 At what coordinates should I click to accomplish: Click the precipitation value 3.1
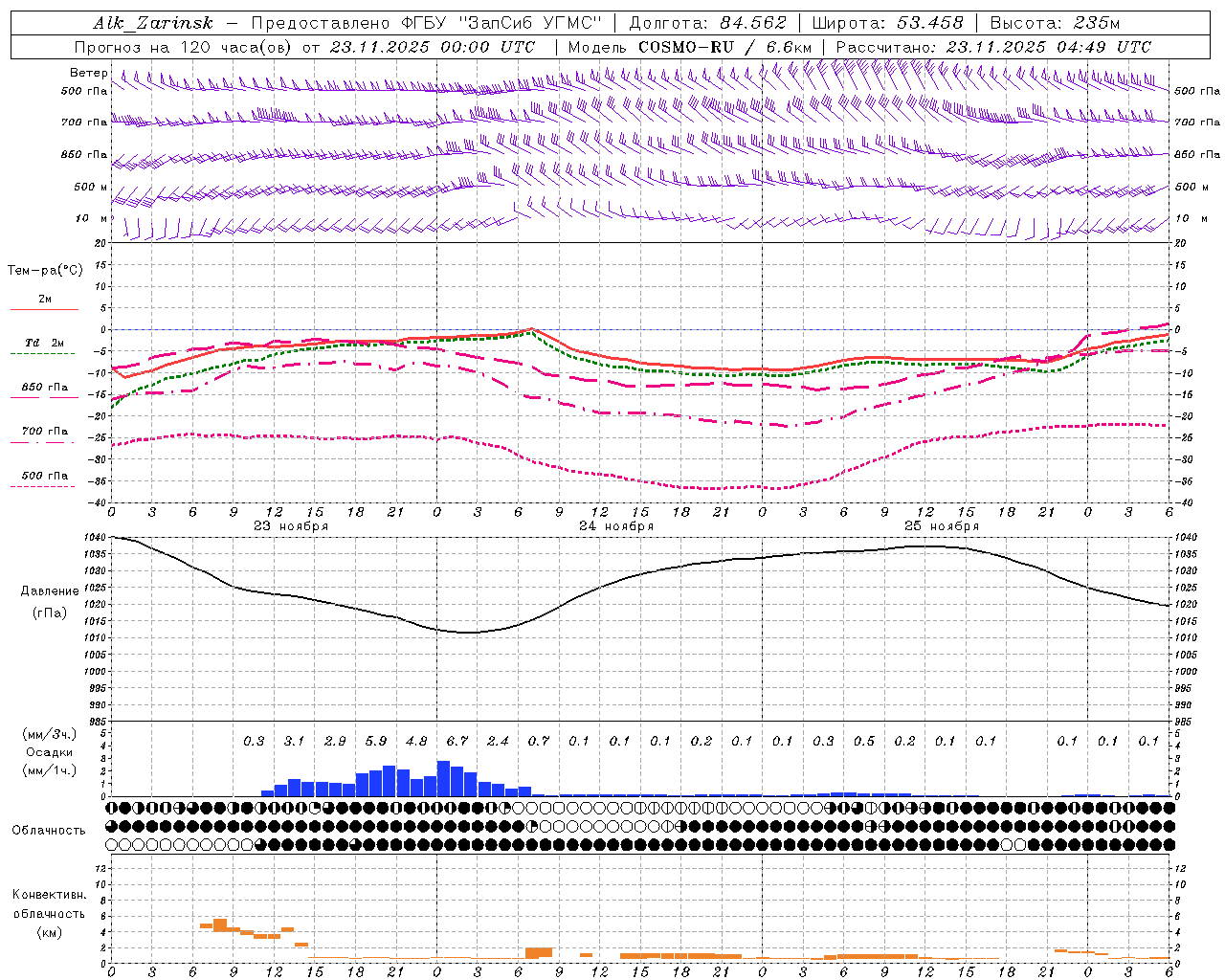pyautogui.click(x=295, y=742)
